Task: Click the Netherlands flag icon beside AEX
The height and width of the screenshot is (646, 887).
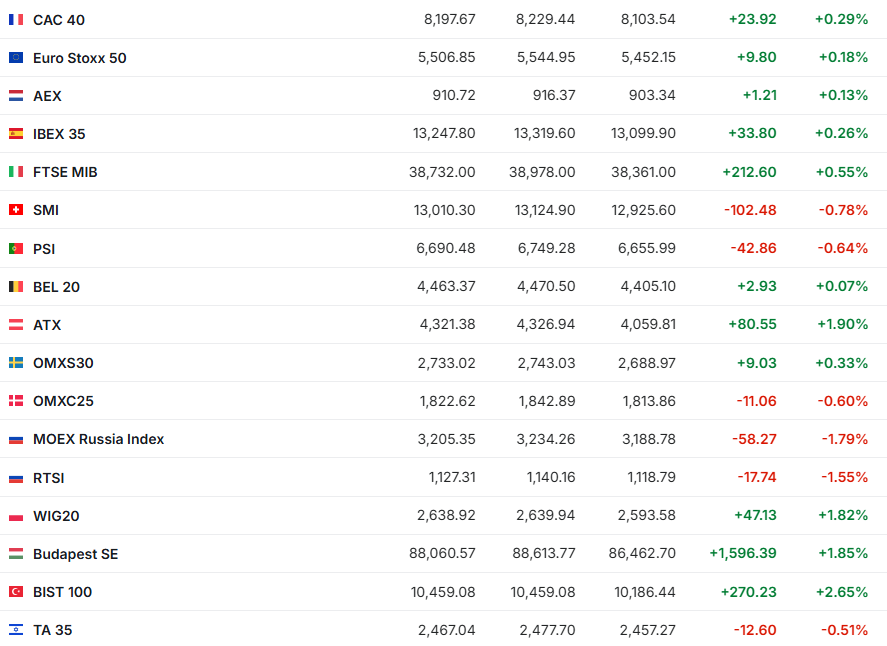Action: 16,96
